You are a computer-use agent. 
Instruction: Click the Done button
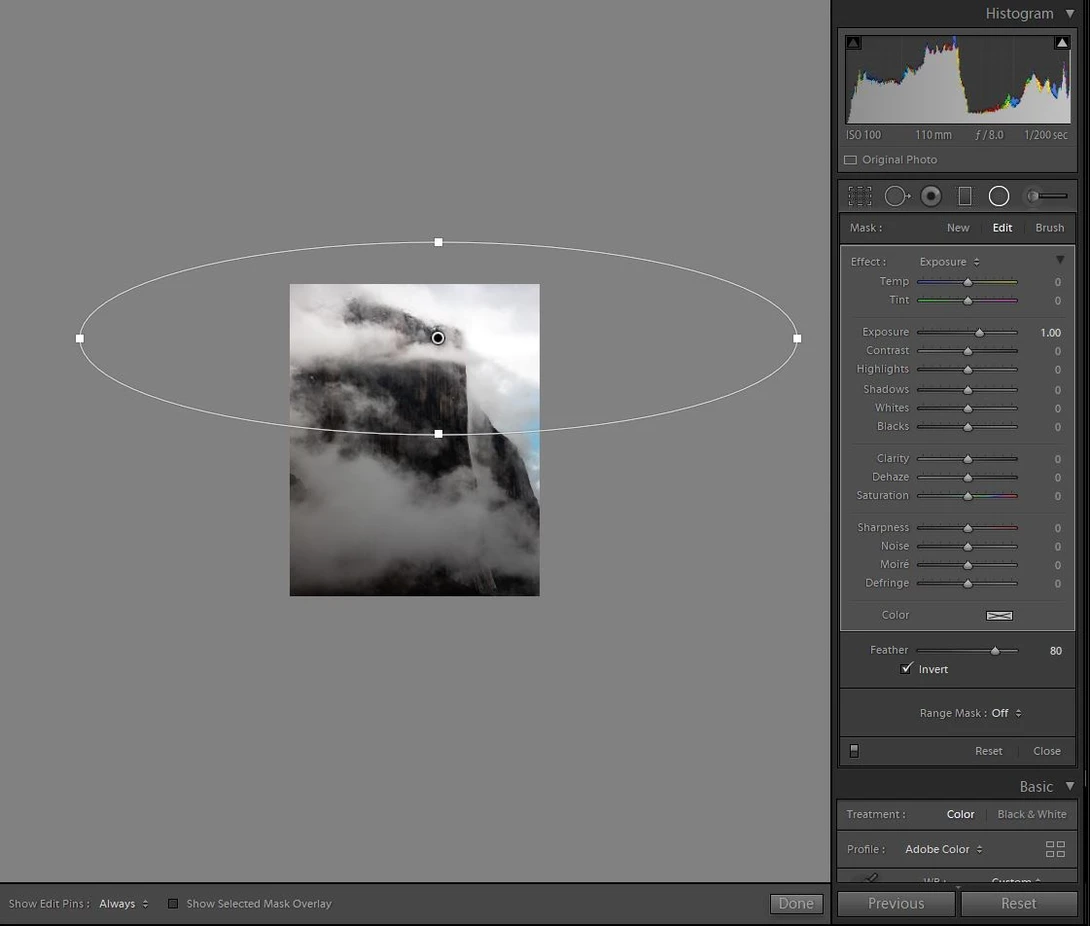click(797, 904)
